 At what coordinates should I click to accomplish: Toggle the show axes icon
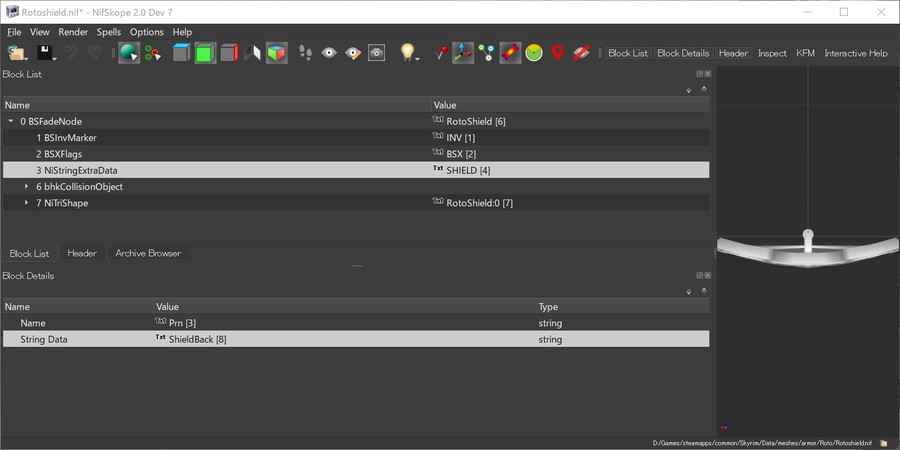point(462,53)
